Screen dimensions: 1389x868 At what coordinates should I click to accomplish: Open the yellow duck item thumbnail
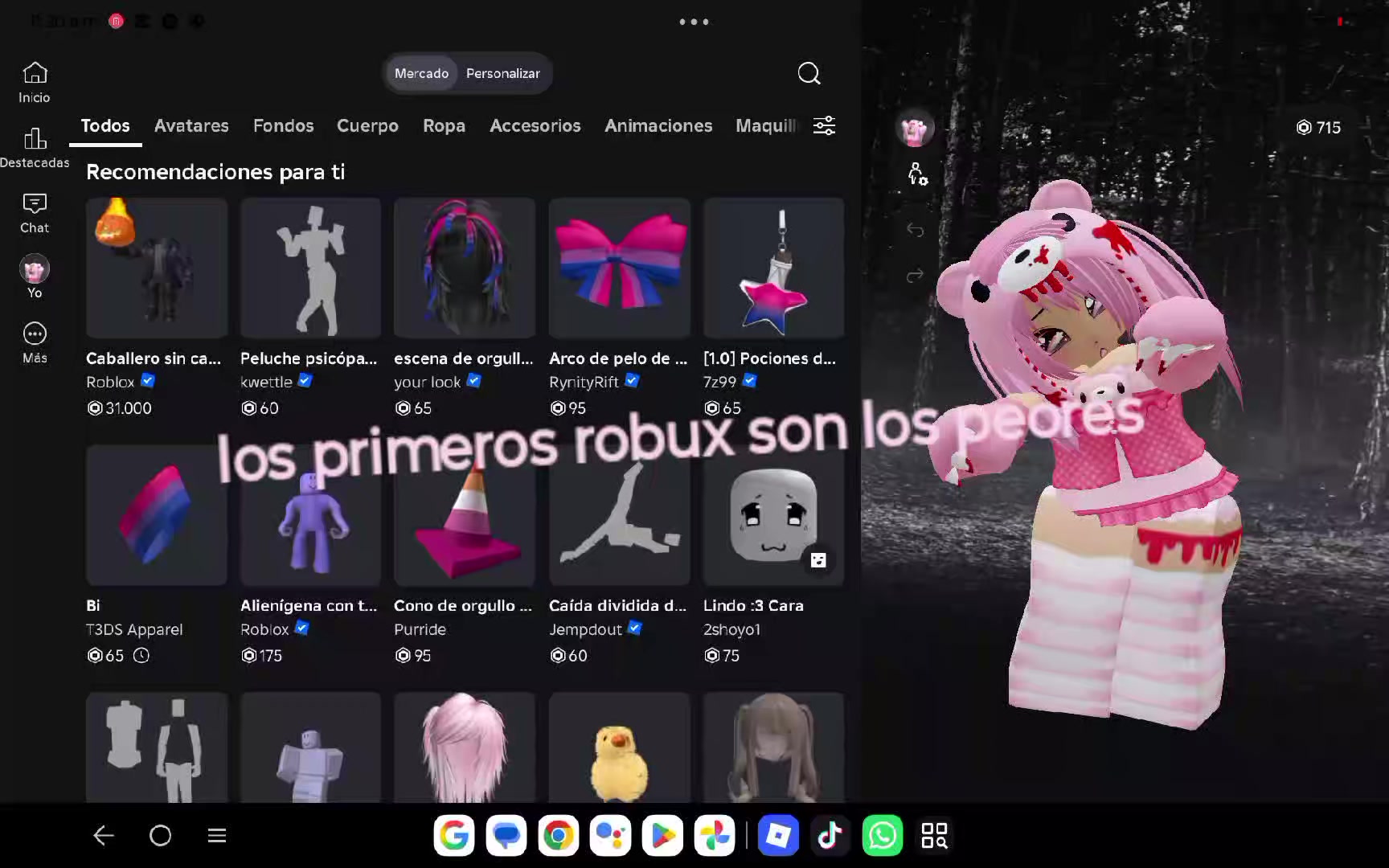pos(619,747)
